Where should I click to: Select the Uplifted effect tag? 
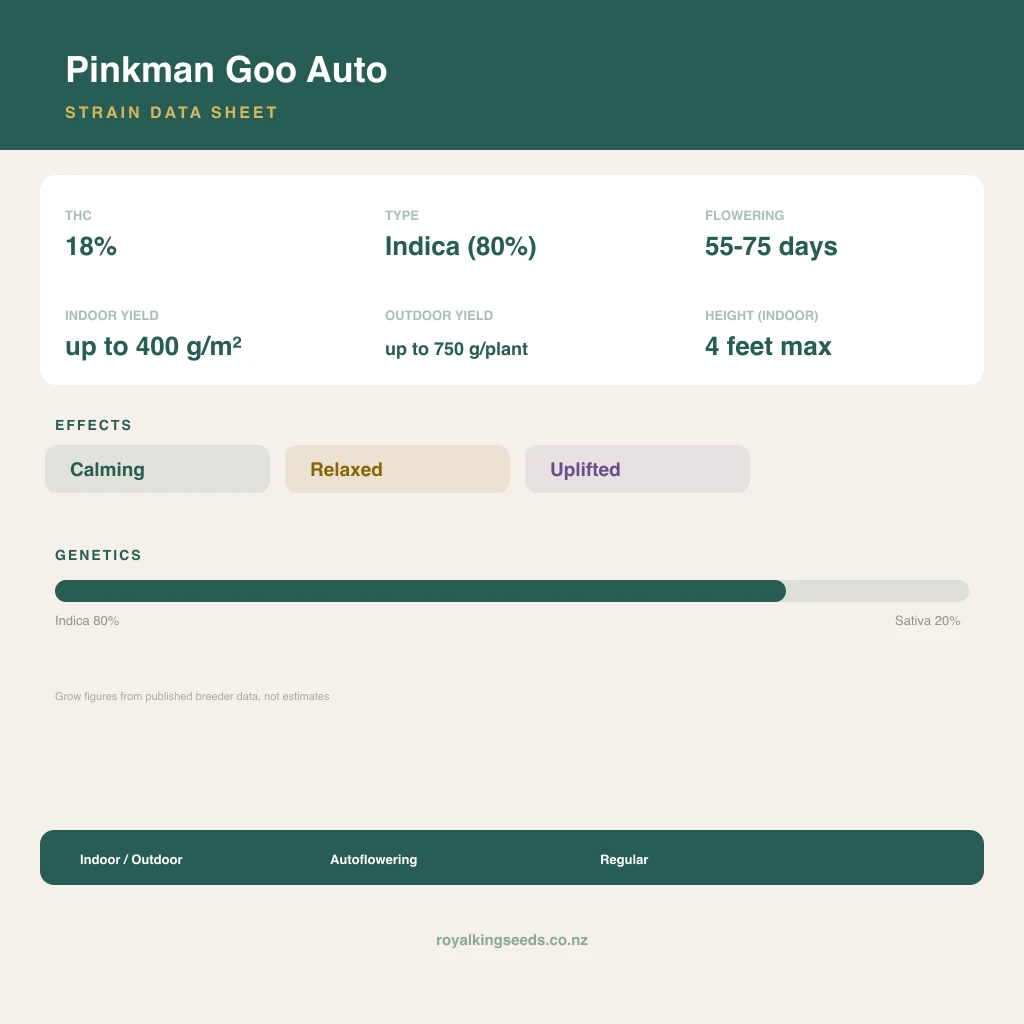(637, 469)
